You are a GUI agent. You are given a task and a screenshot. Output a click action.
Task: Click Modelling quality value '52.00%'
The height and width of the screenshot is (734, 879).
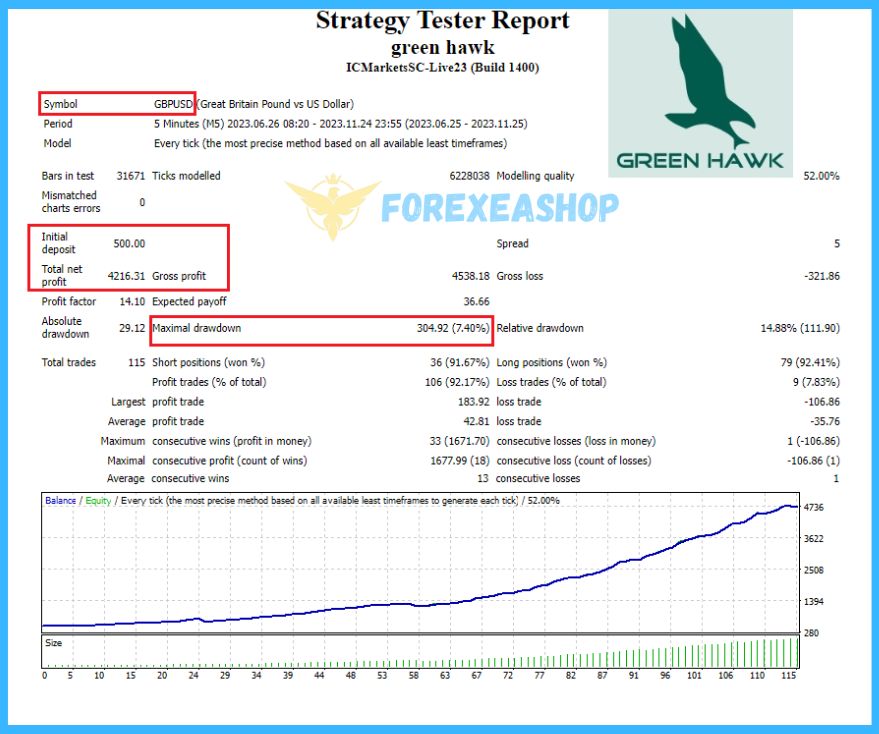tap(821, 176)
